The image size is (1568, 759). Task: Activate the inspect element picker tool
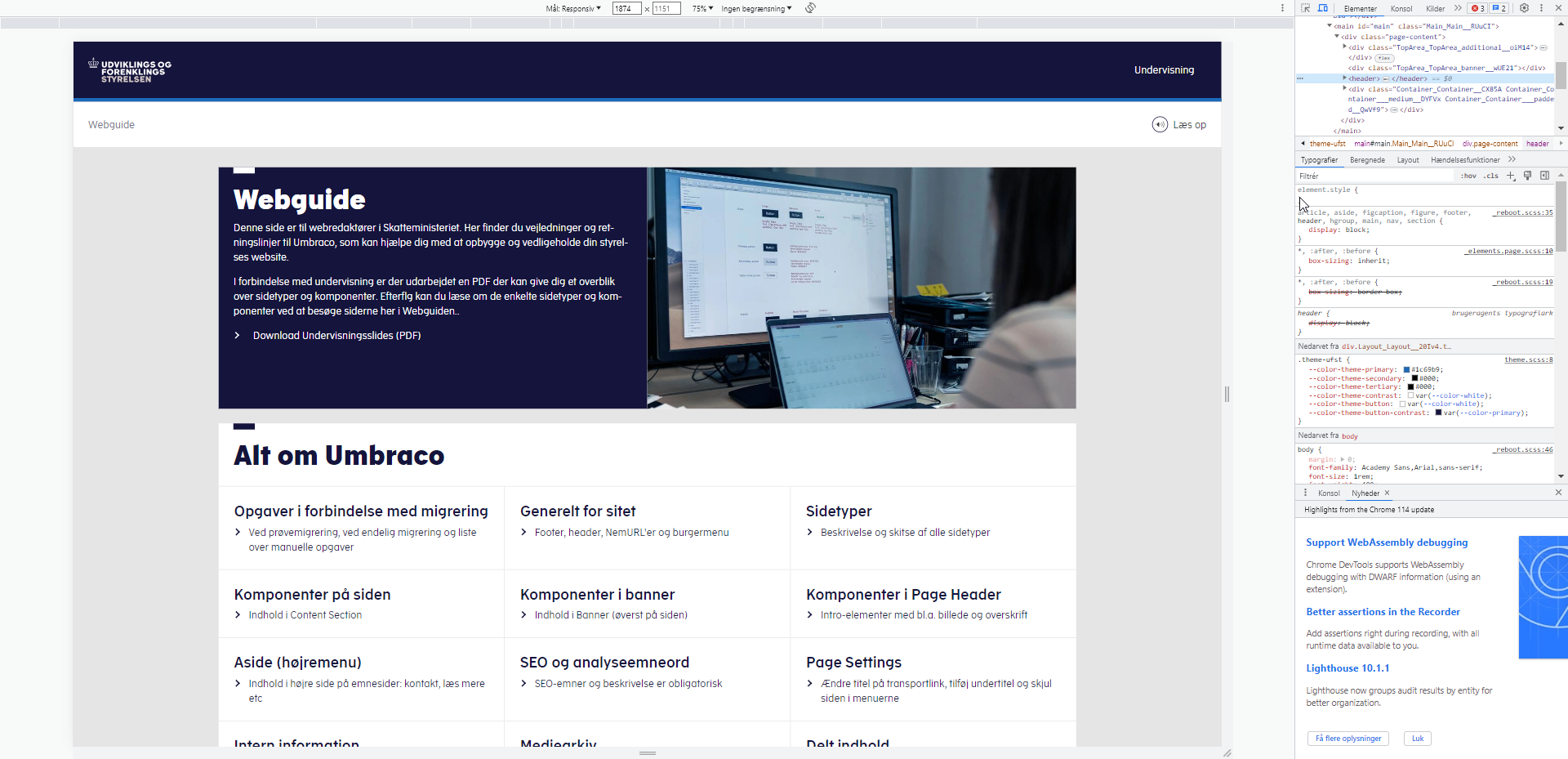point(1305,8)
